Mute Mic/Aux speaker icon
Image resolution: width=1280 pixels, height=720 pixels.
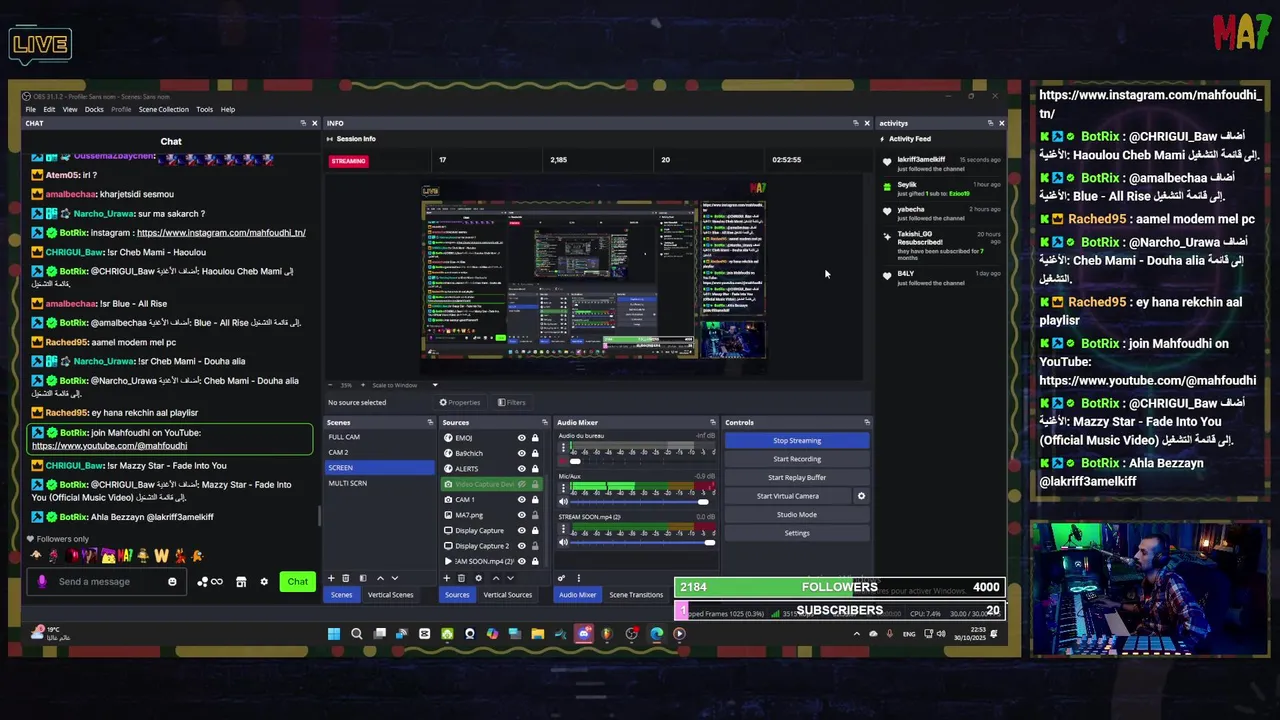pos(563,501)
